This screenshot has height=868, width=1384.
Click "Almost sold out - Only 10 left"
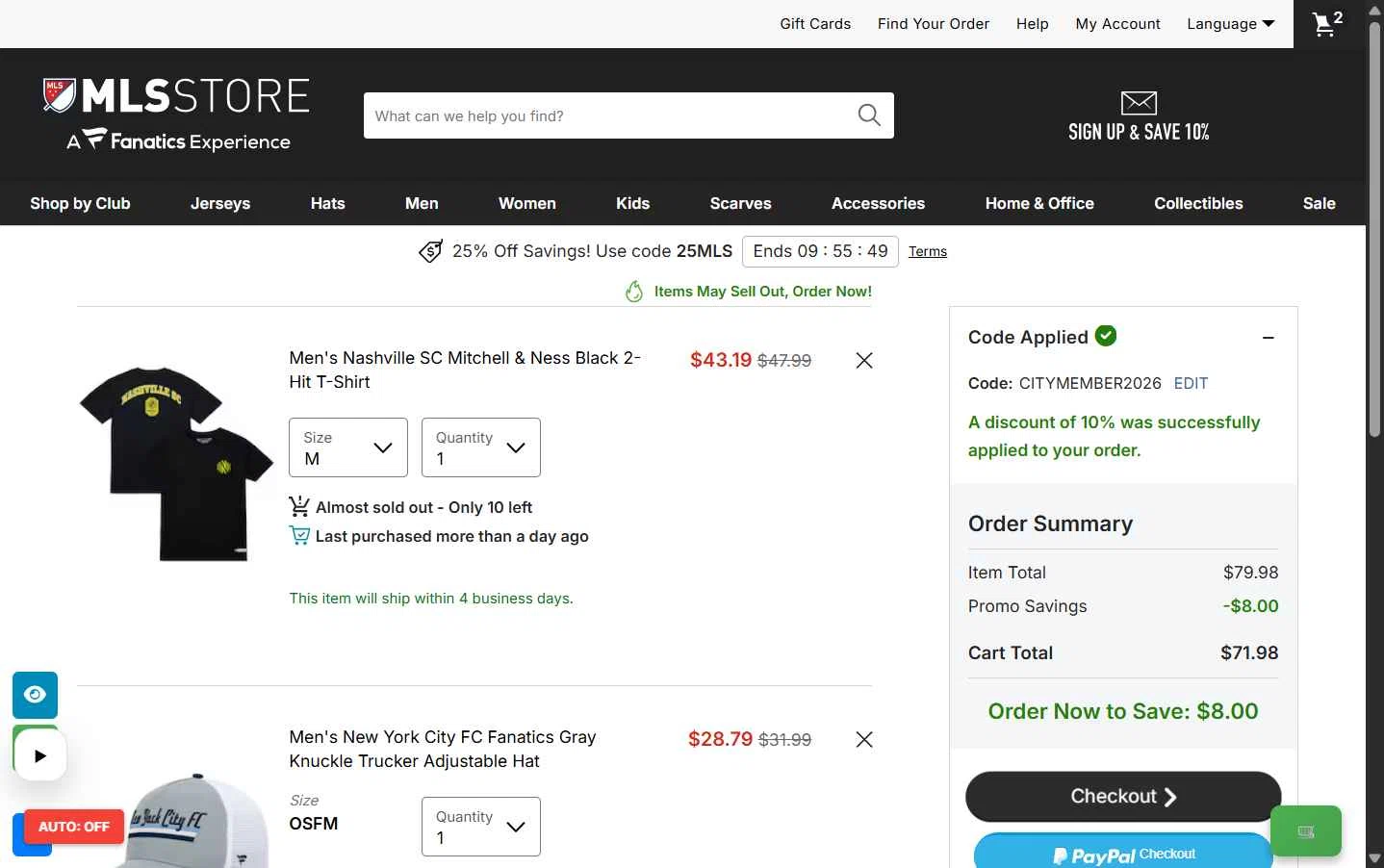(423, 507)
